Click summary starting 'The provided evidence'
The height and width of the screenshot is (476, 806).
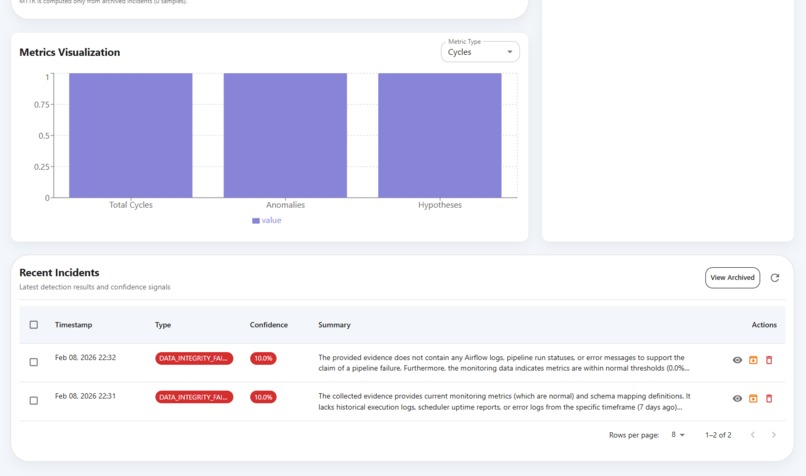504,363
